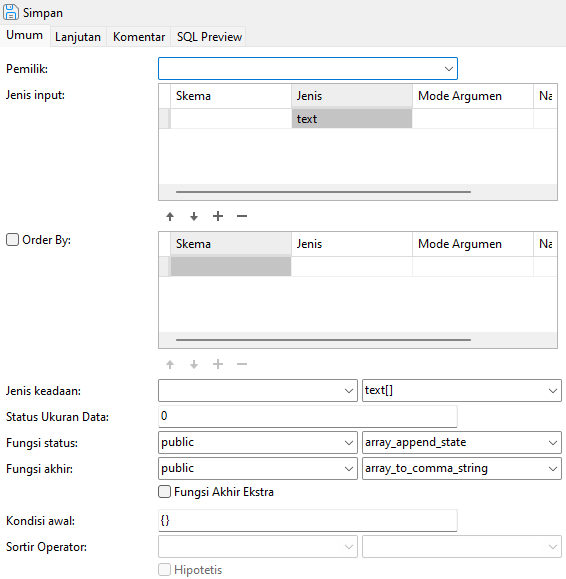Switch to the Lanjutan tab
566x579 pixels.
[x=78, y=37]
